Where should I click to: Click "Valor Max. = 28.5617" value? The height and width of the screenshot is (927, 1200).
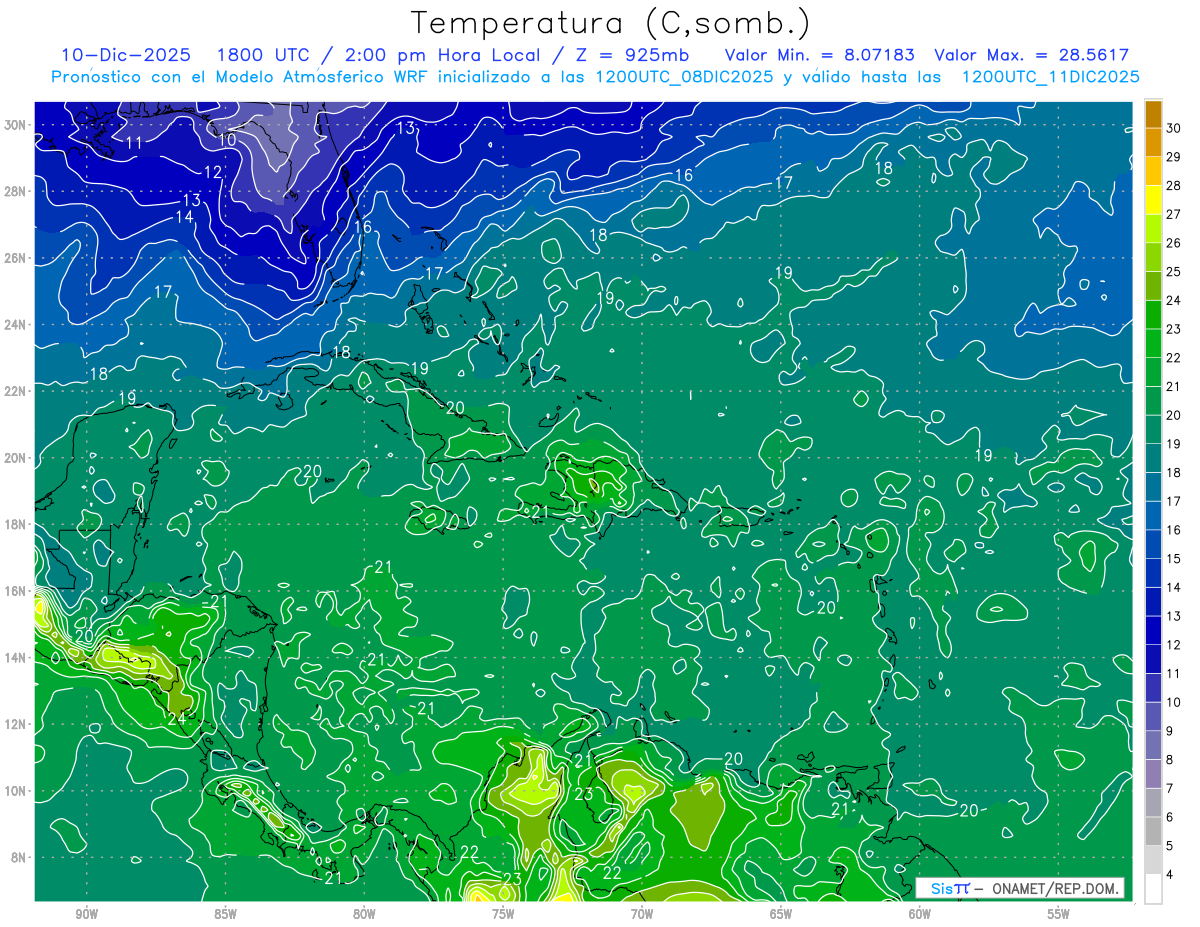pos(1031,55)
